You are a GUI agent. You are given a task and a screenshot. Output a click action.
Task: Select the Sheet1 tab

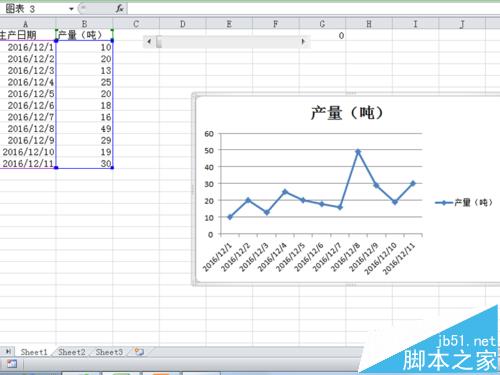click(34, 352)
